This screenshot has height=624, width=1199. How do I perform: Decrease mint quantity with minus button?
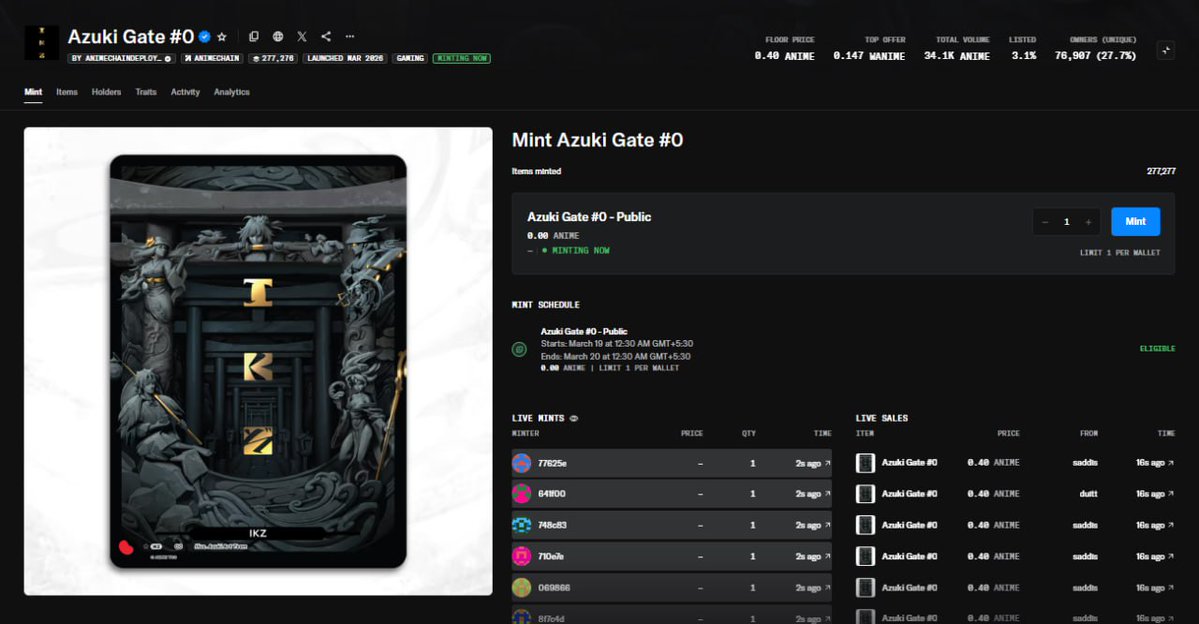click(x=1045, y=222)
